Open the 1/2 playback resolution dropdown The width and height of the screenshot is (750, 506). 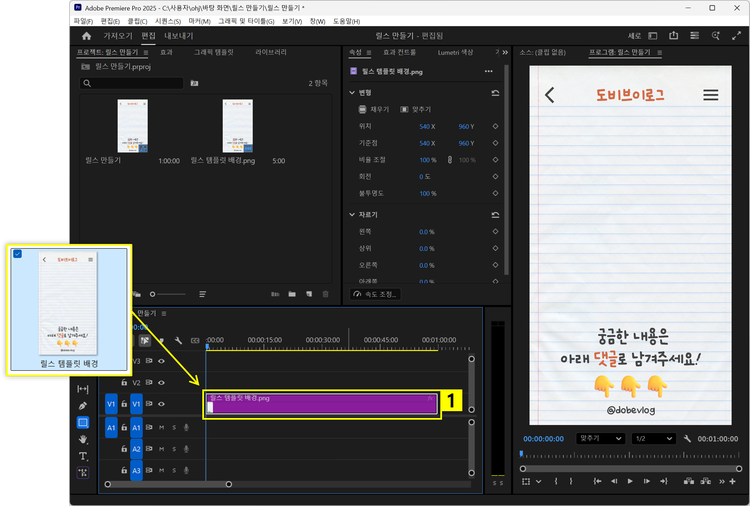point(652,439)
